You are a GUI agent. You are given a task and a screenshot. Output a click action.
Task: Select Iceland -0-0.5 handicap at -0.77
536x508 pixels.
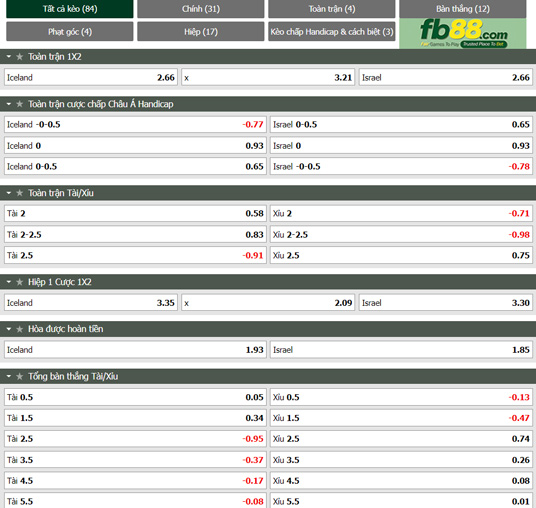pyautogui.click(x=135, y=124)
